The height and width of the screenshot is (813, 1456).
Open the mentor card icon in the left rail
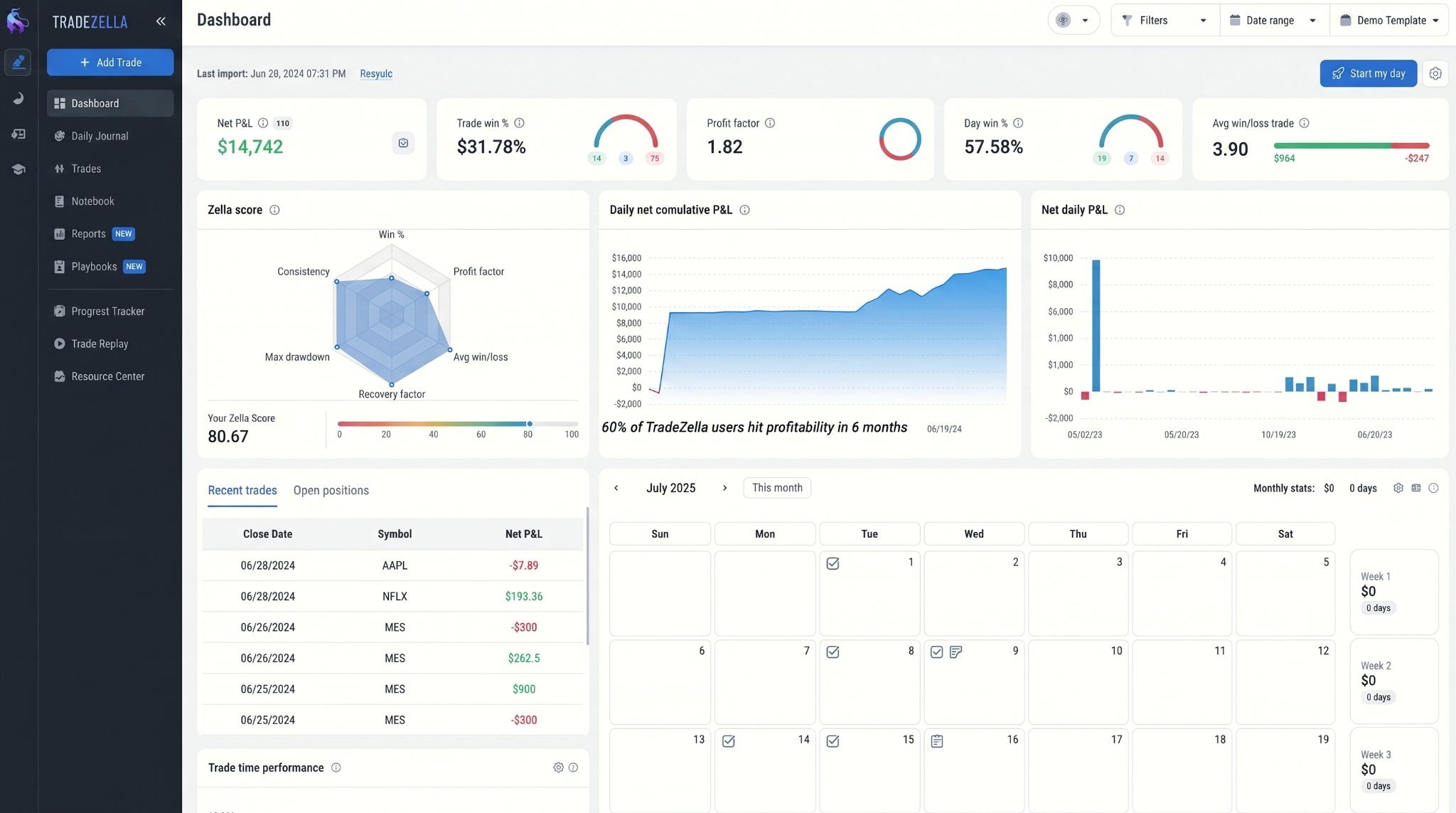[18, 134]
